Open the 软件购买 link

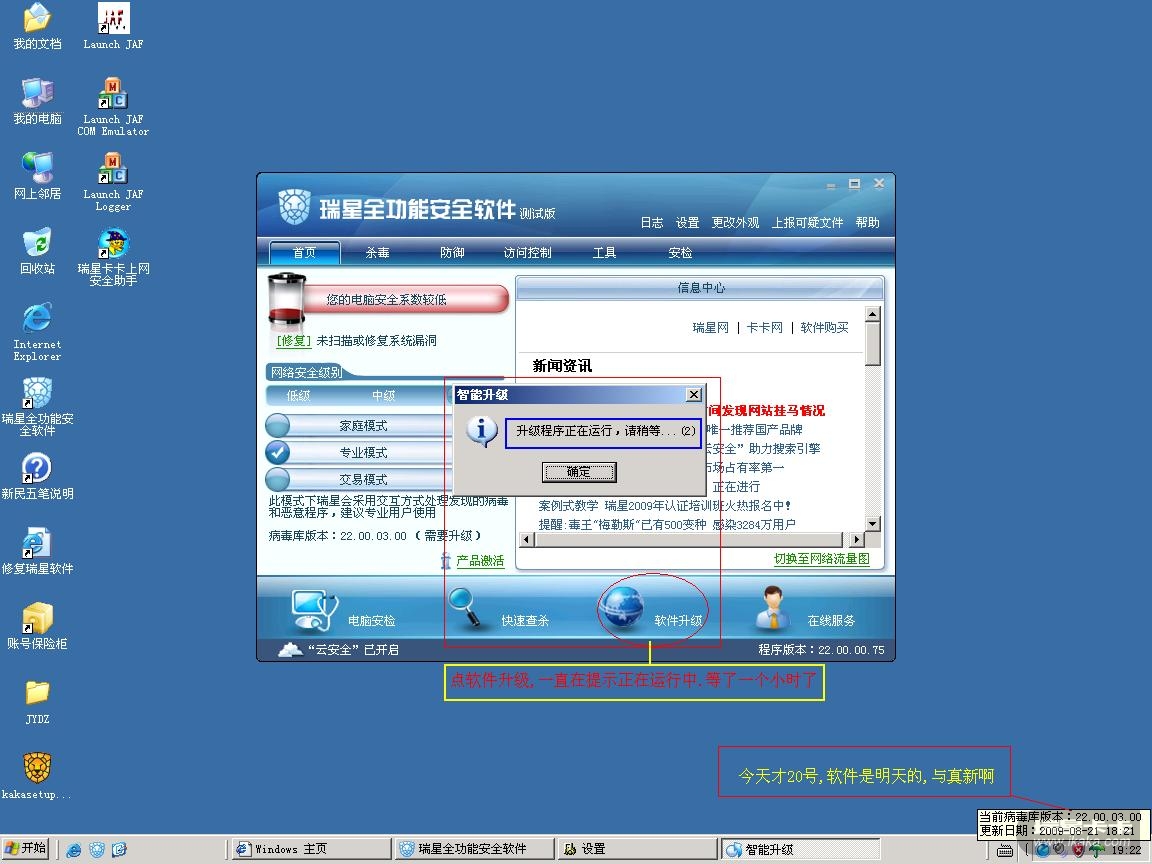pos(824,328)
